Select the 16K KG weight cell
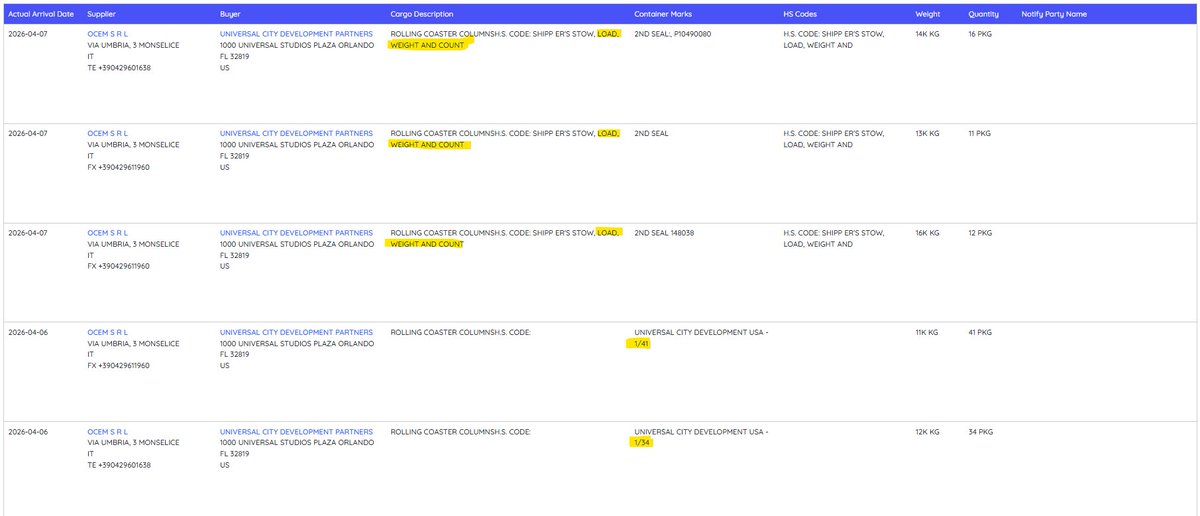The image size is (1200, 516). pos(927,233)
